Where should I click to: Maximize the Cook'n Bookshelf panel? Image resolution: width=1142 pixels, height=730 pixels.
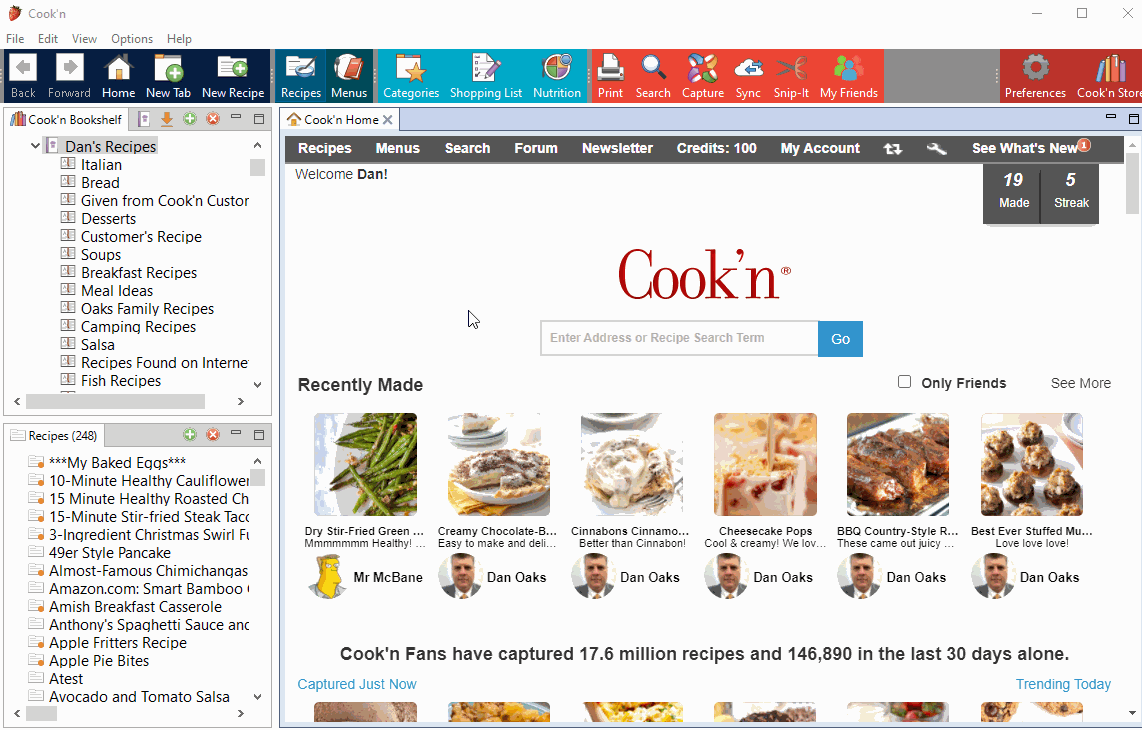[x=259, y=119]
